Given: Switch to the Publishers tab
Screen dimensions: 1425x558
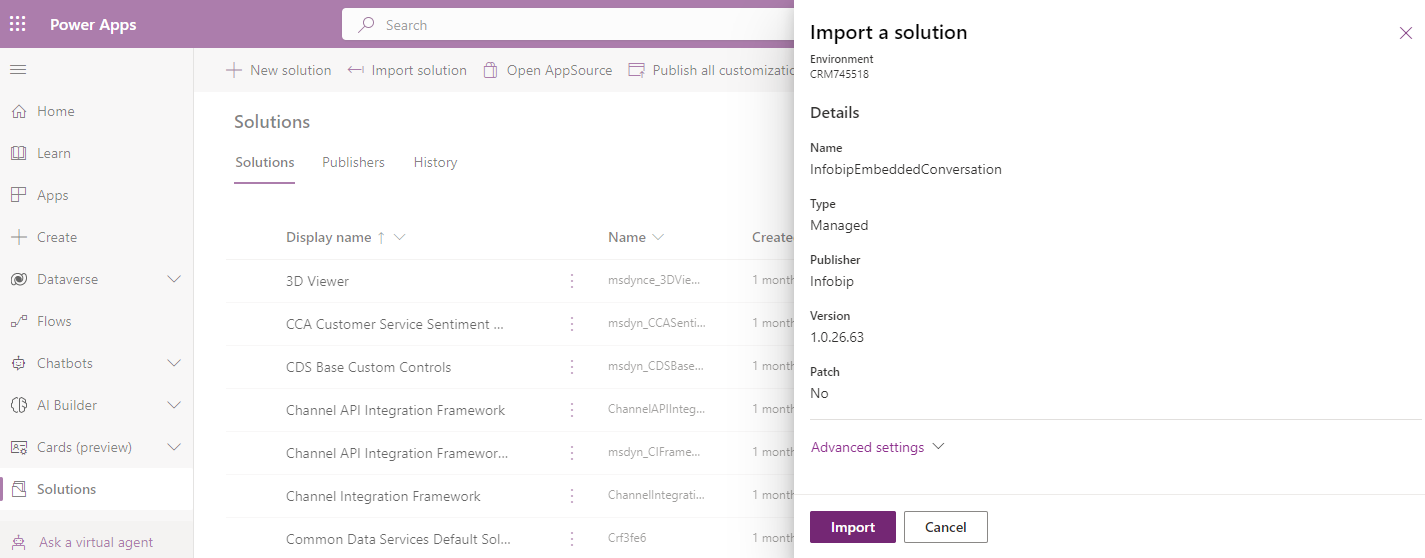Looking at the screenshot, I should click(353, 162).
